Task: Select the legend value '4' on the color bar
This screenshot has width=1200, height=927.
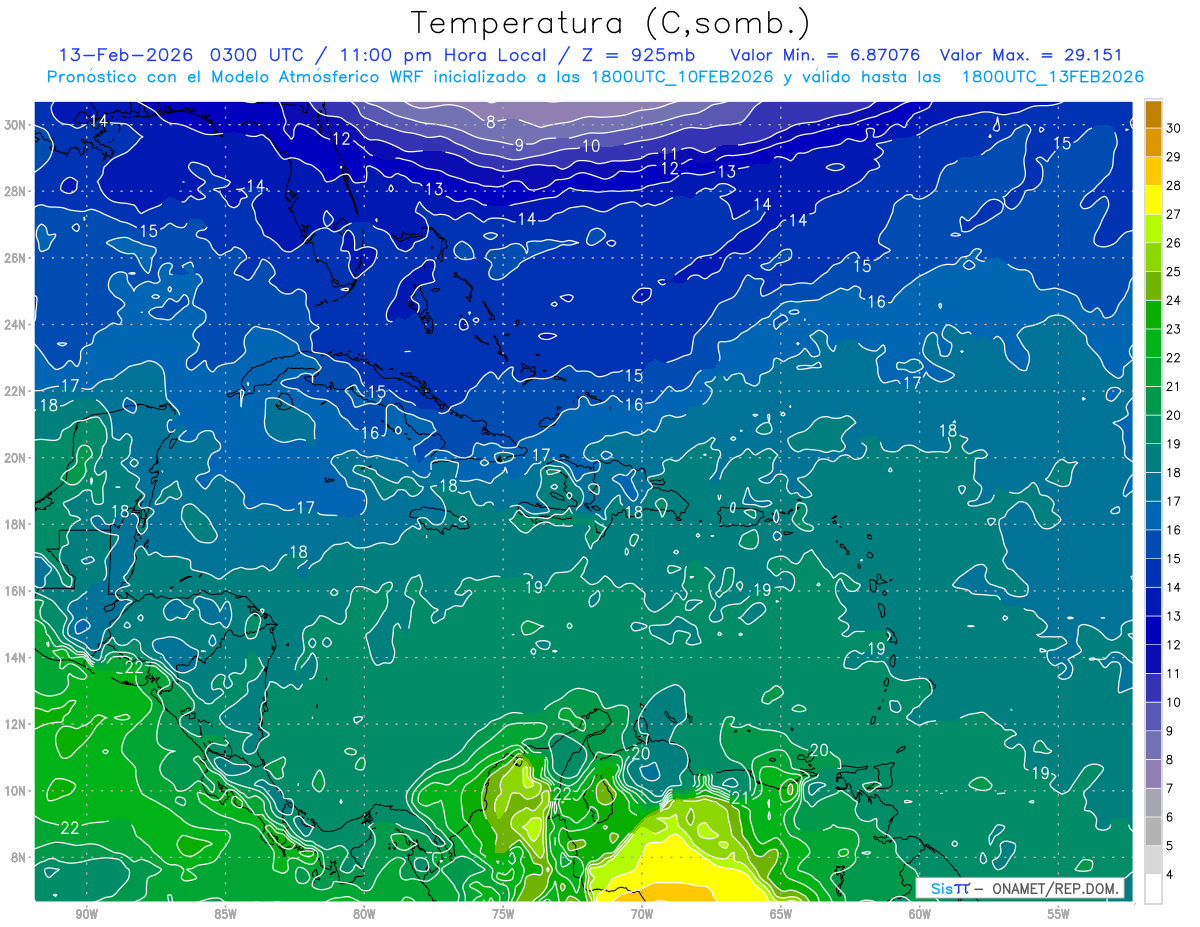Action: click(x=1170, y=875)
